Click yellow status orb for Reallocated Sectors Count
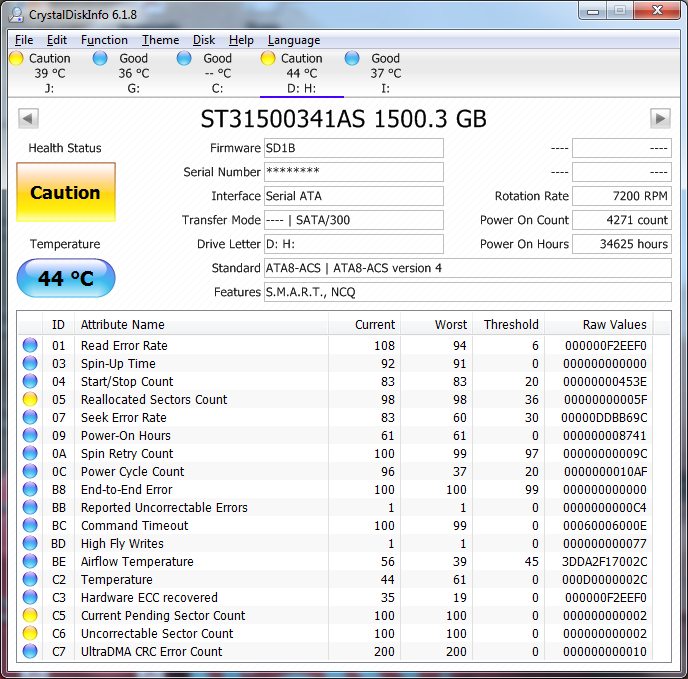This screenshot has width=688, height=679. click(x=30, y=399)
